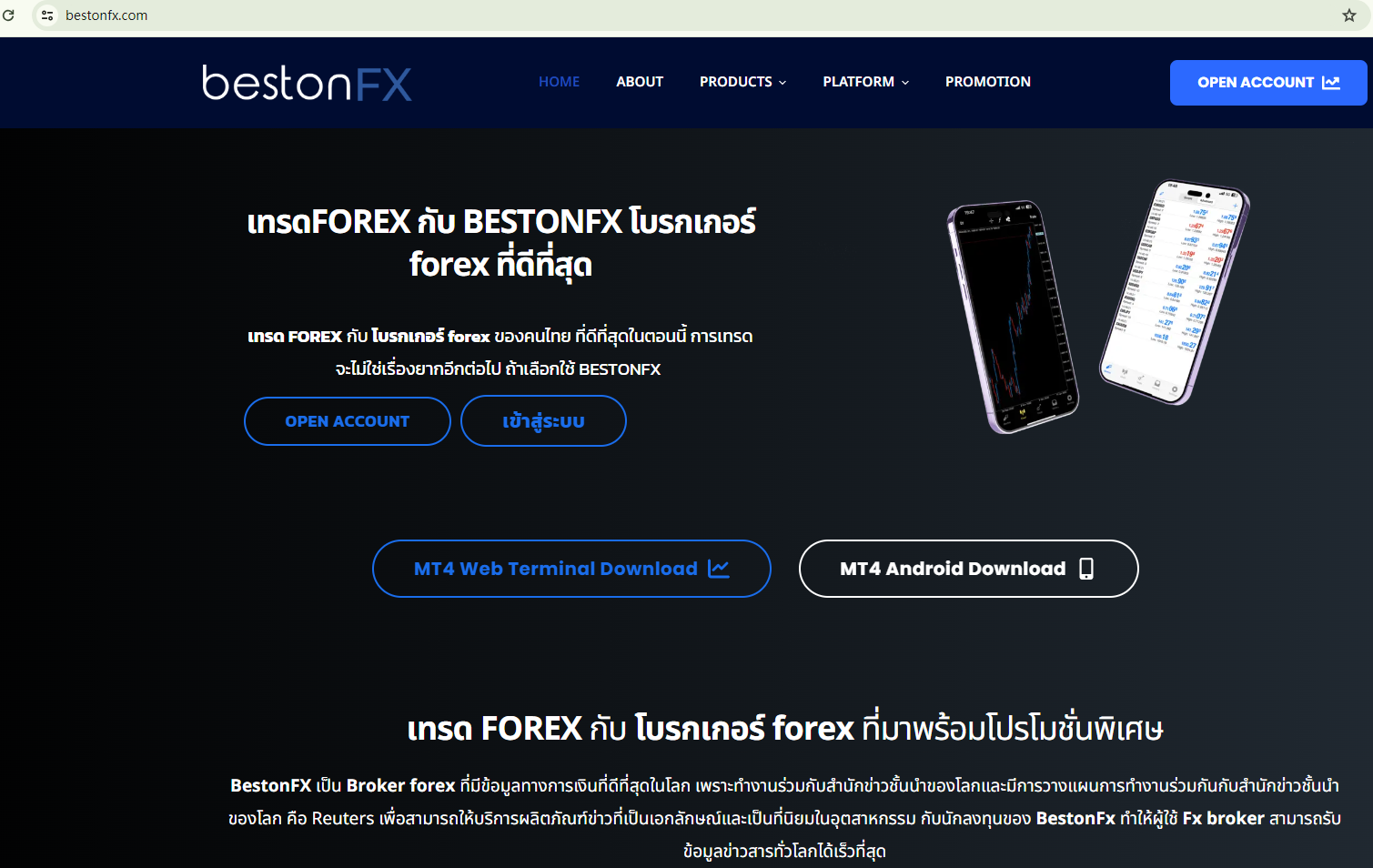Click the chevron next to PRODUCTS
This screenshot has height=868, width=1373.
pos(782,83)
